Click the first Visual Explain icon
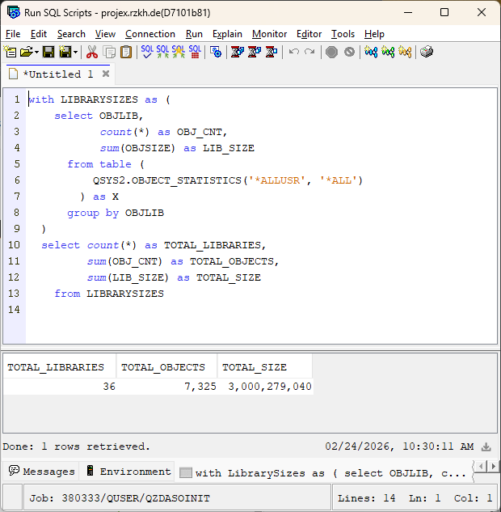501x512 pixels. coord(371,52)
